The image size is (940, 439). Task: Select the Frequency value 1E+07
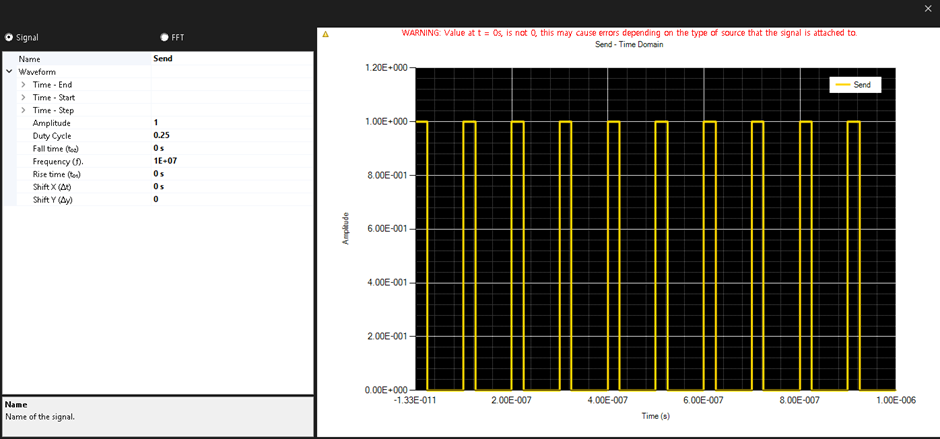[230, 160]
